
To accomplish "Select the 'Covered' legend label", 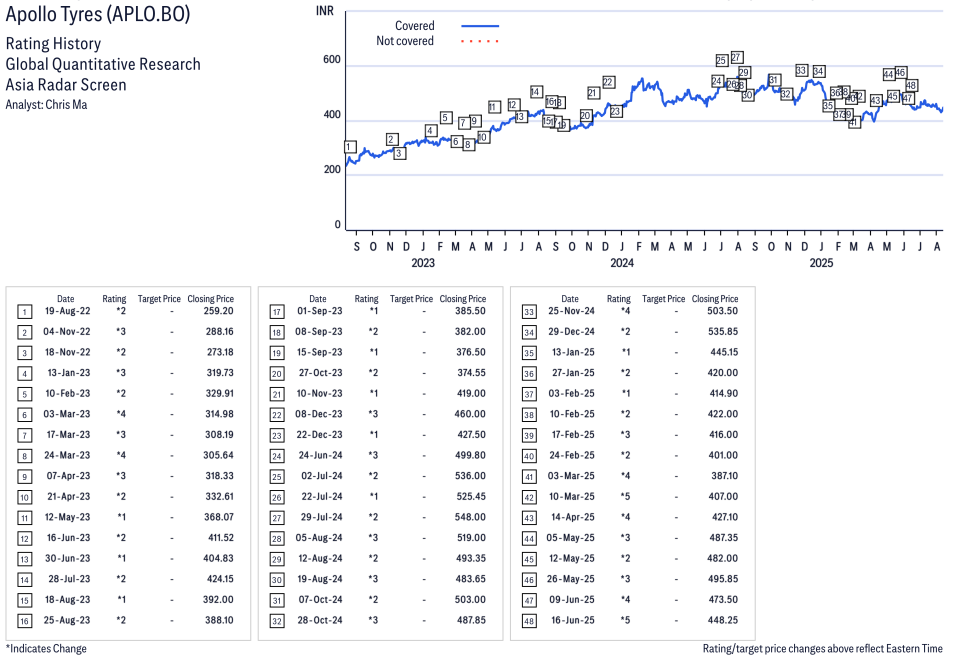I will coord(414,26).
